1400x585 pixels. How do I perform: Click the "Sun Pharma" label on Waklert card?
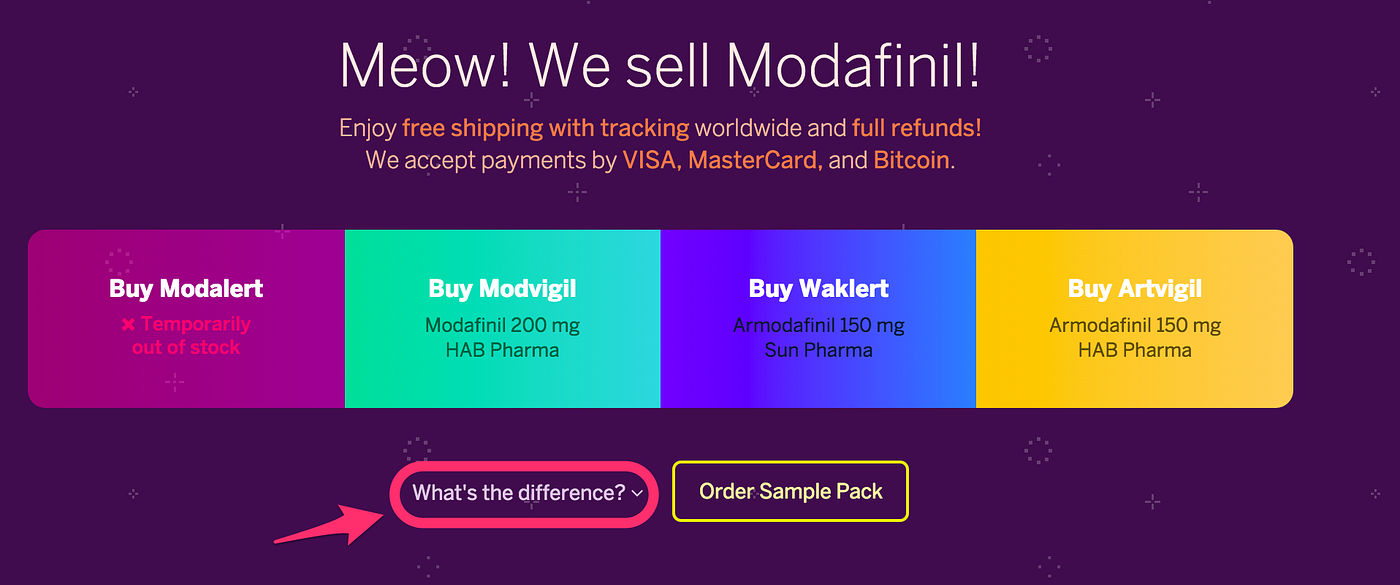coord(818,350)
